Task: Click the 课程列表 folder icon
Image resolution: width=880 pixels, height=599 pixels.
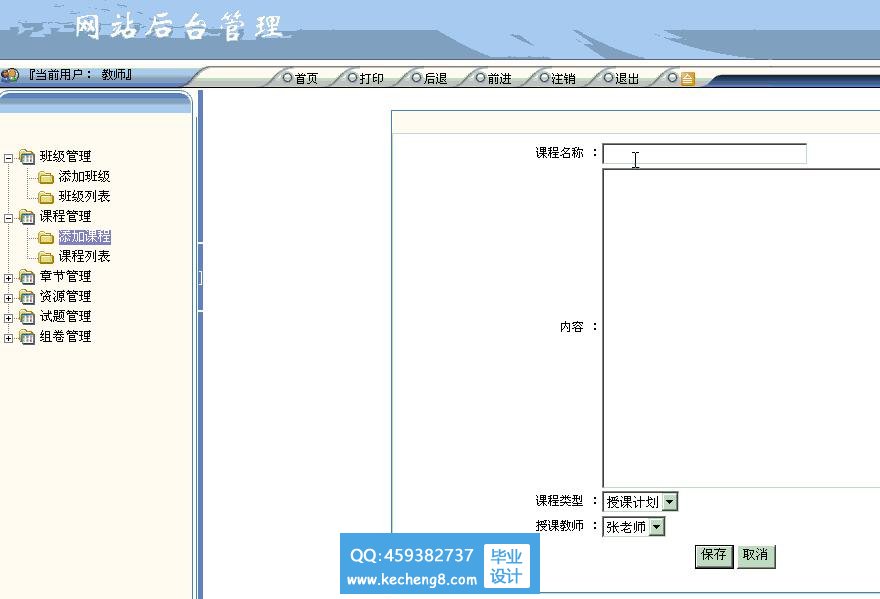Action: [x=46, y=258]
